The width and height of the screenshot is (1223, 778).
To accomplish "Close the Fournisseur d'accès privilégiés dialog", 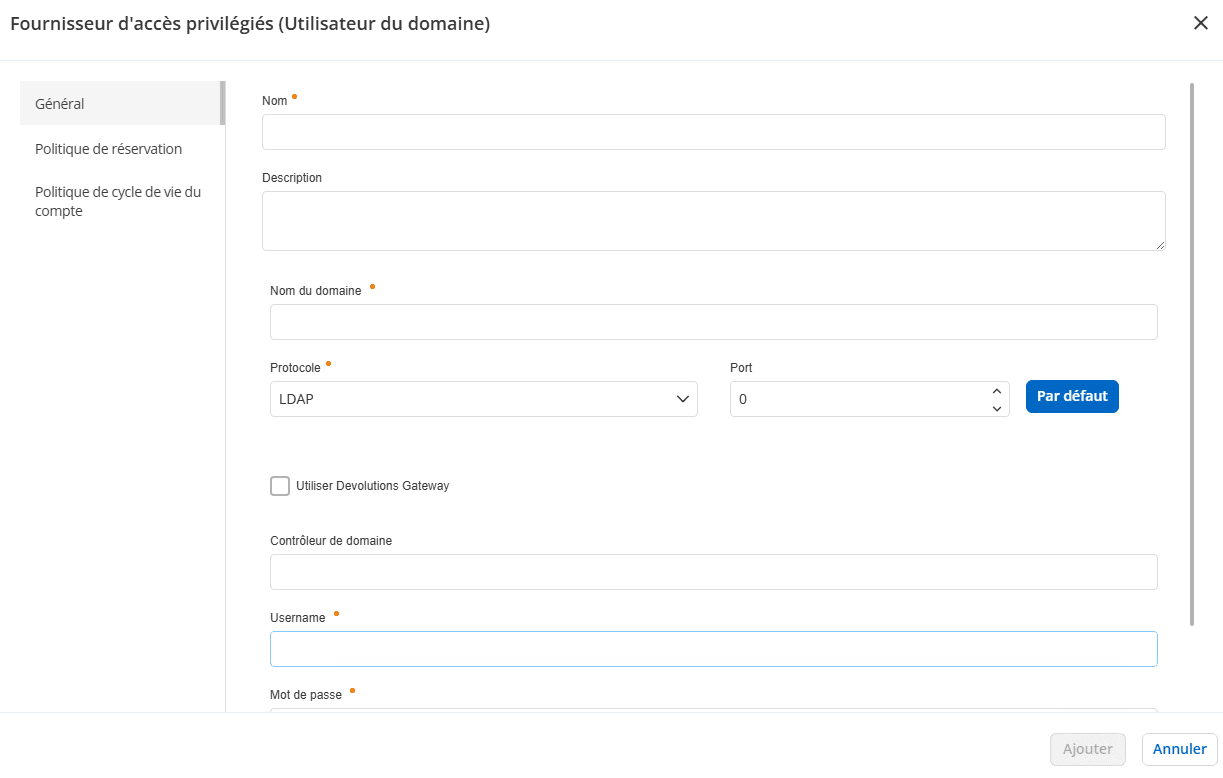I will click(1201, 23).
